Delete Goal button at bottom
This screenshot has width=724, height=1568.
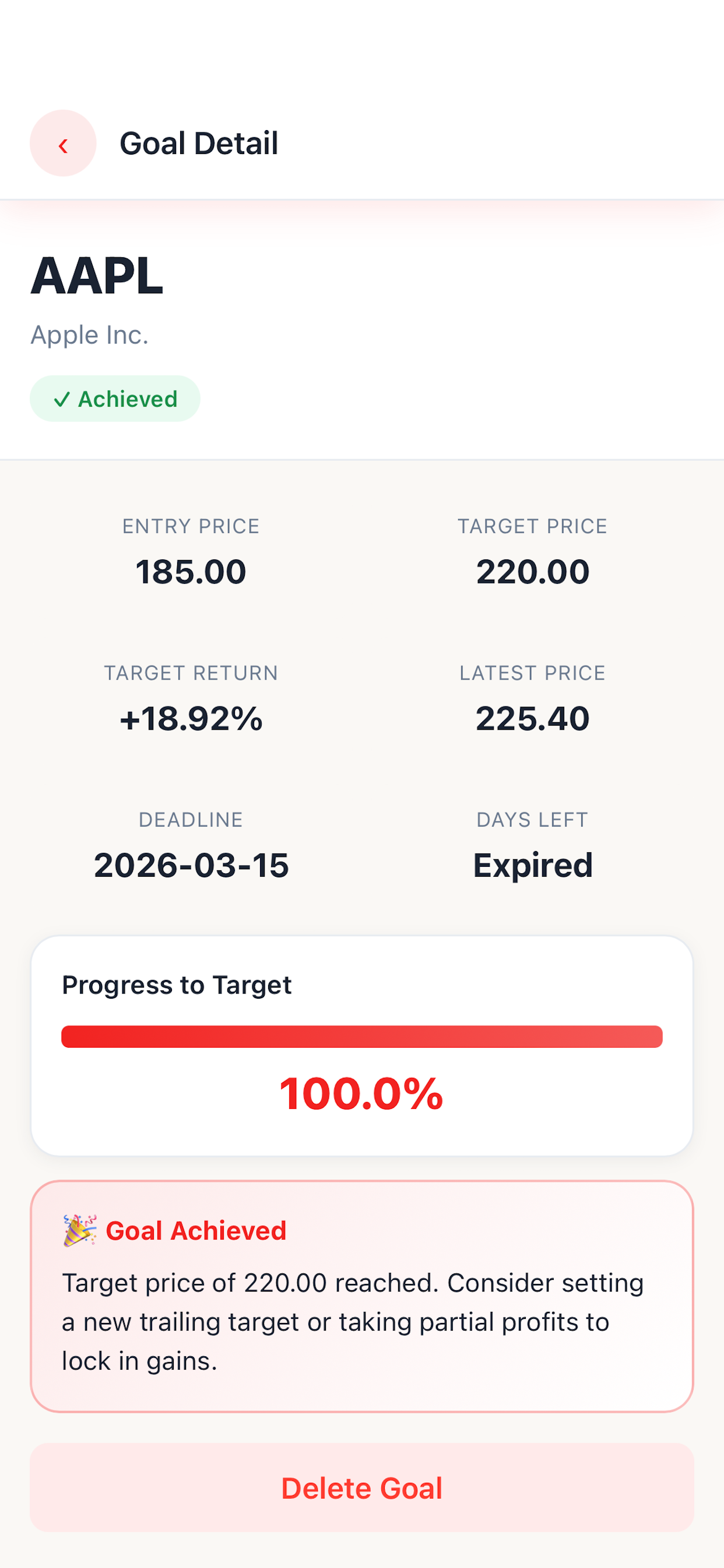362,1487
